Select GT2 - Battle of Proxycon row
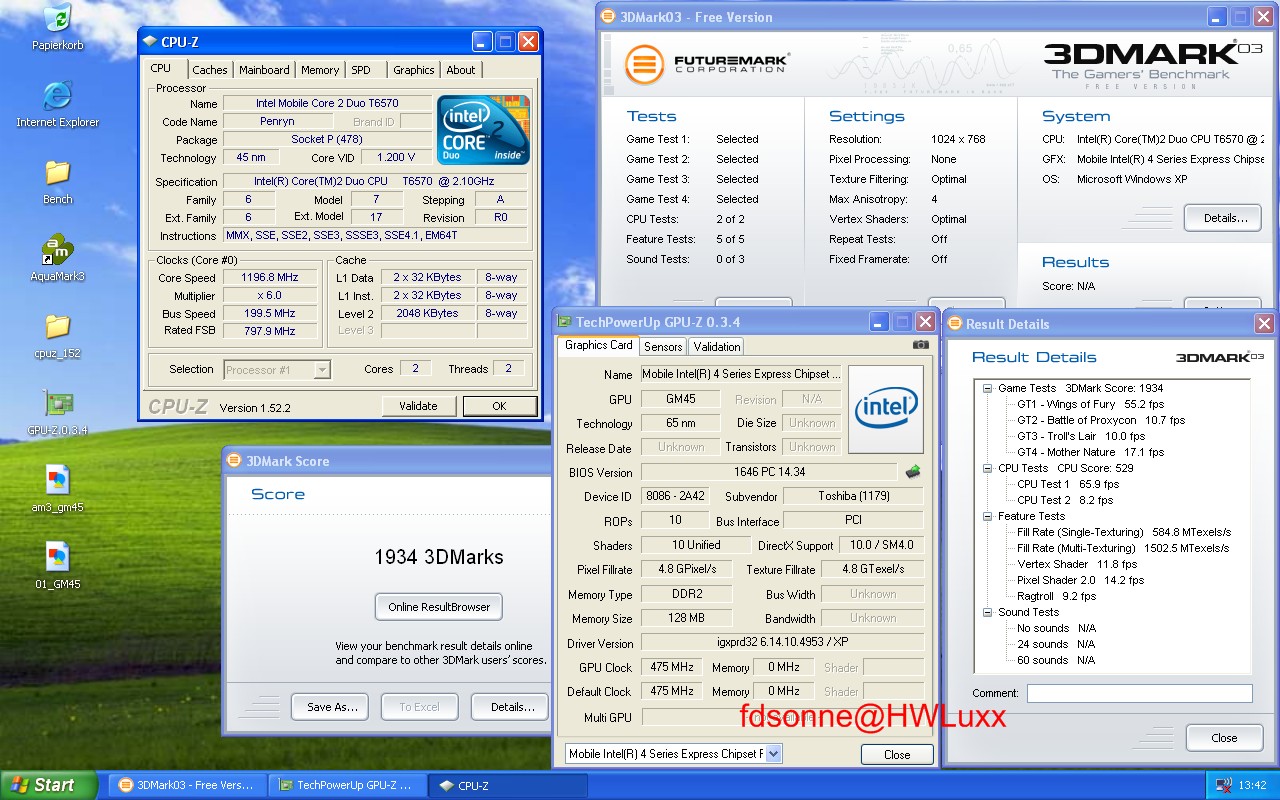The width and height of the screenshot is (1280, 800). pyautogui.click(x=1101, y=420)
